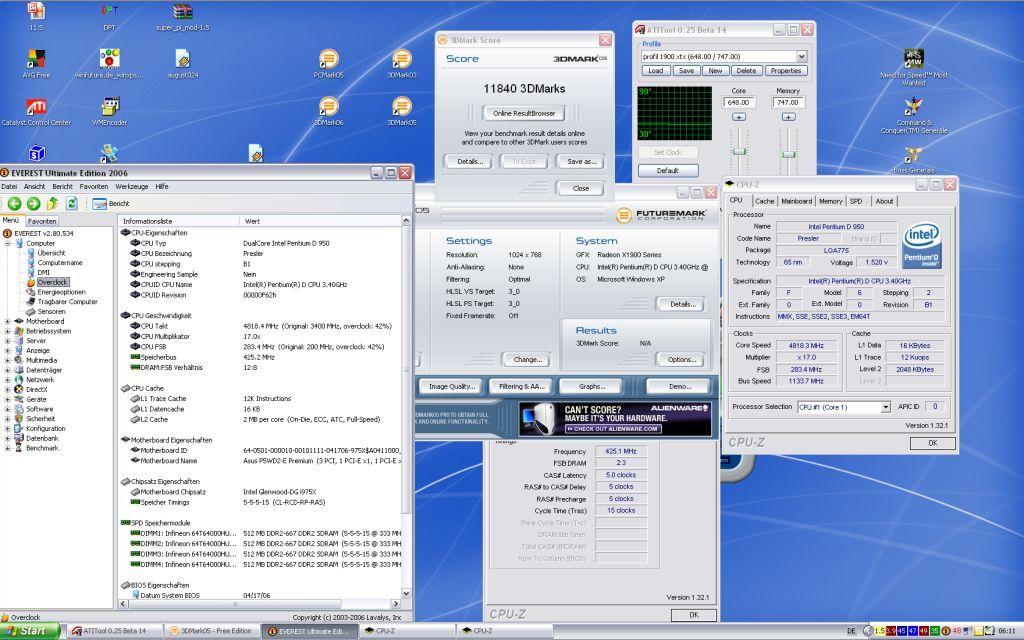Image resolution: width=1024 pixels, height=640 pixels.
Task: Click the Graphs button in 3DMark05
Action: (x=592, y=387)
